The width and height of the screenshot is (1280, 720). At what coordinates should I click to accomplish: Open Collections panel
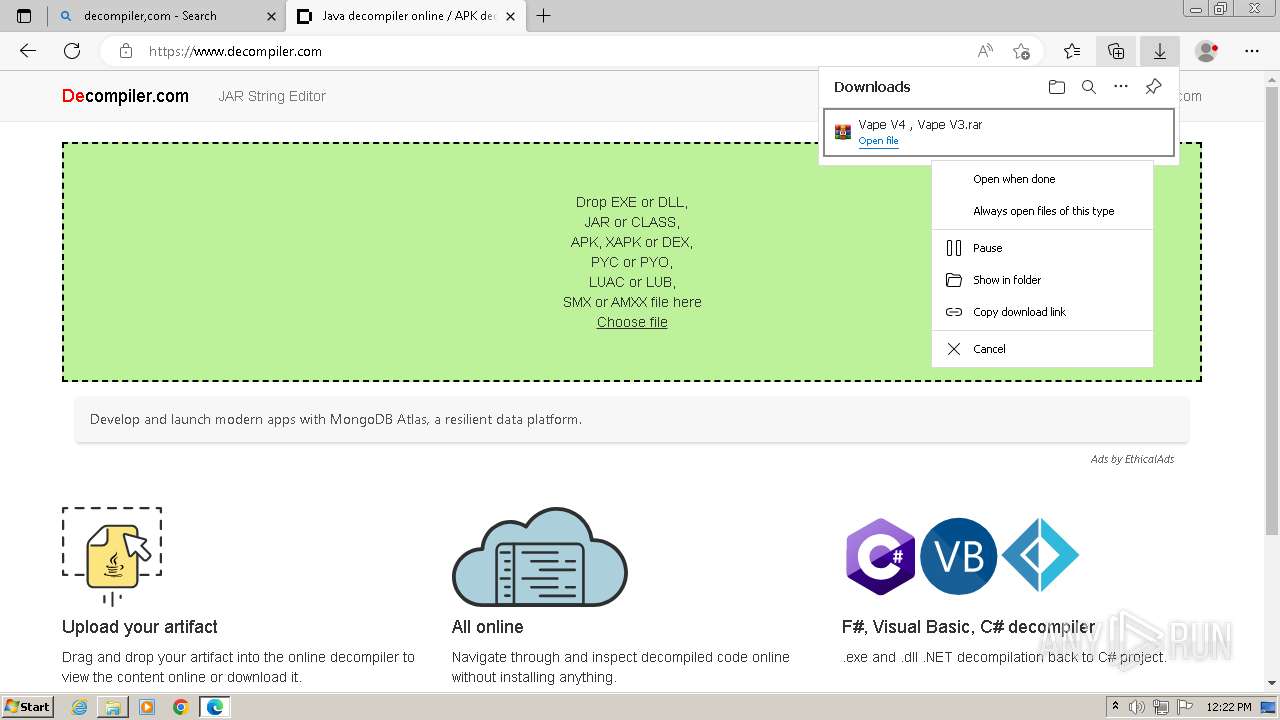point(1116,51)
